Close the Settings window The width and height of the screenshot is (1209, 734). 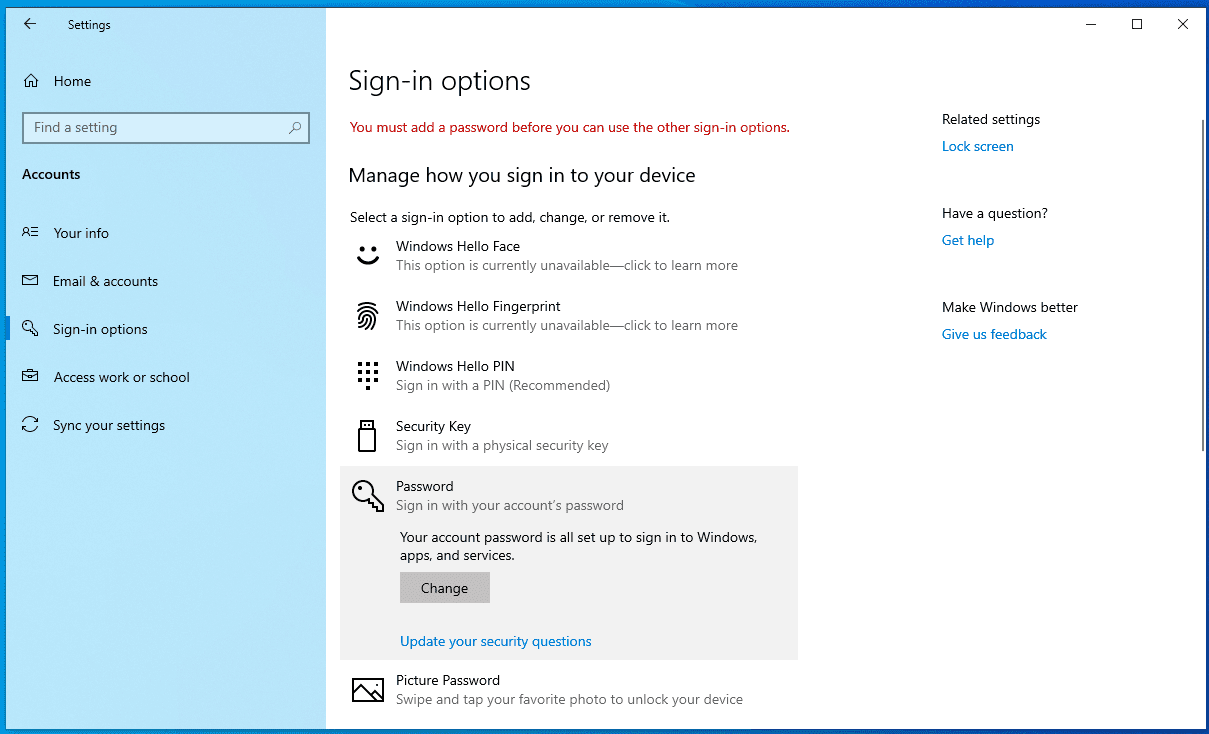(1183, 24)
